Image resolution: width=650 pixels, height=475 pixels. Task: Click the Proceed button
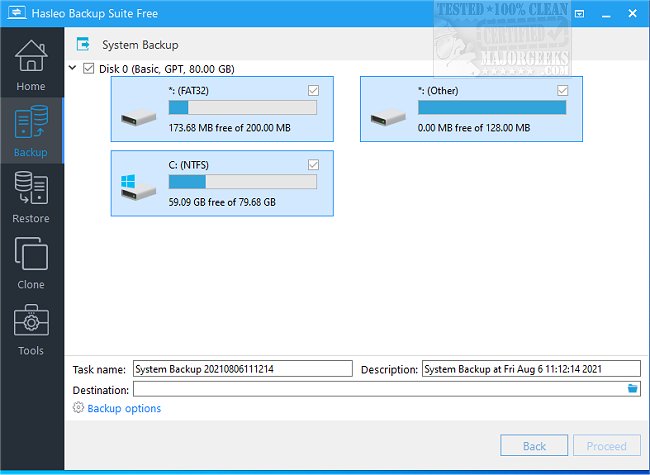(606, 446)
